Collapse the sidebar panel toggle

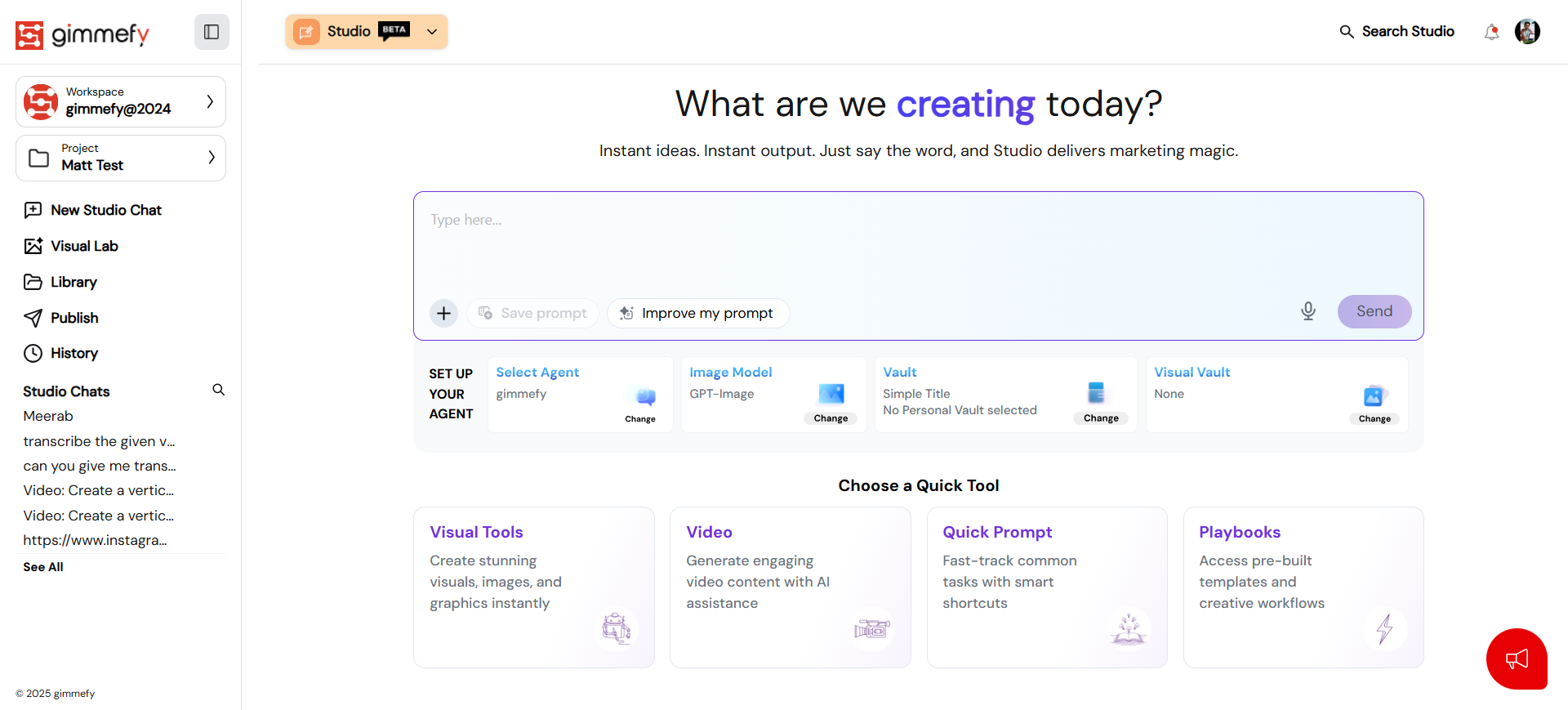tap(212, 32)
